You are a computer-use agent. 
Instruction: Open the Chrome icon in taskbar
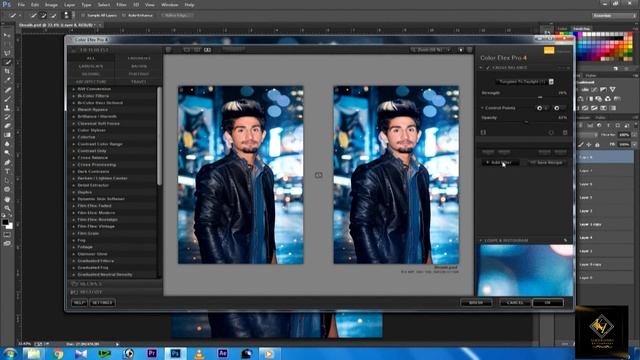58,353
